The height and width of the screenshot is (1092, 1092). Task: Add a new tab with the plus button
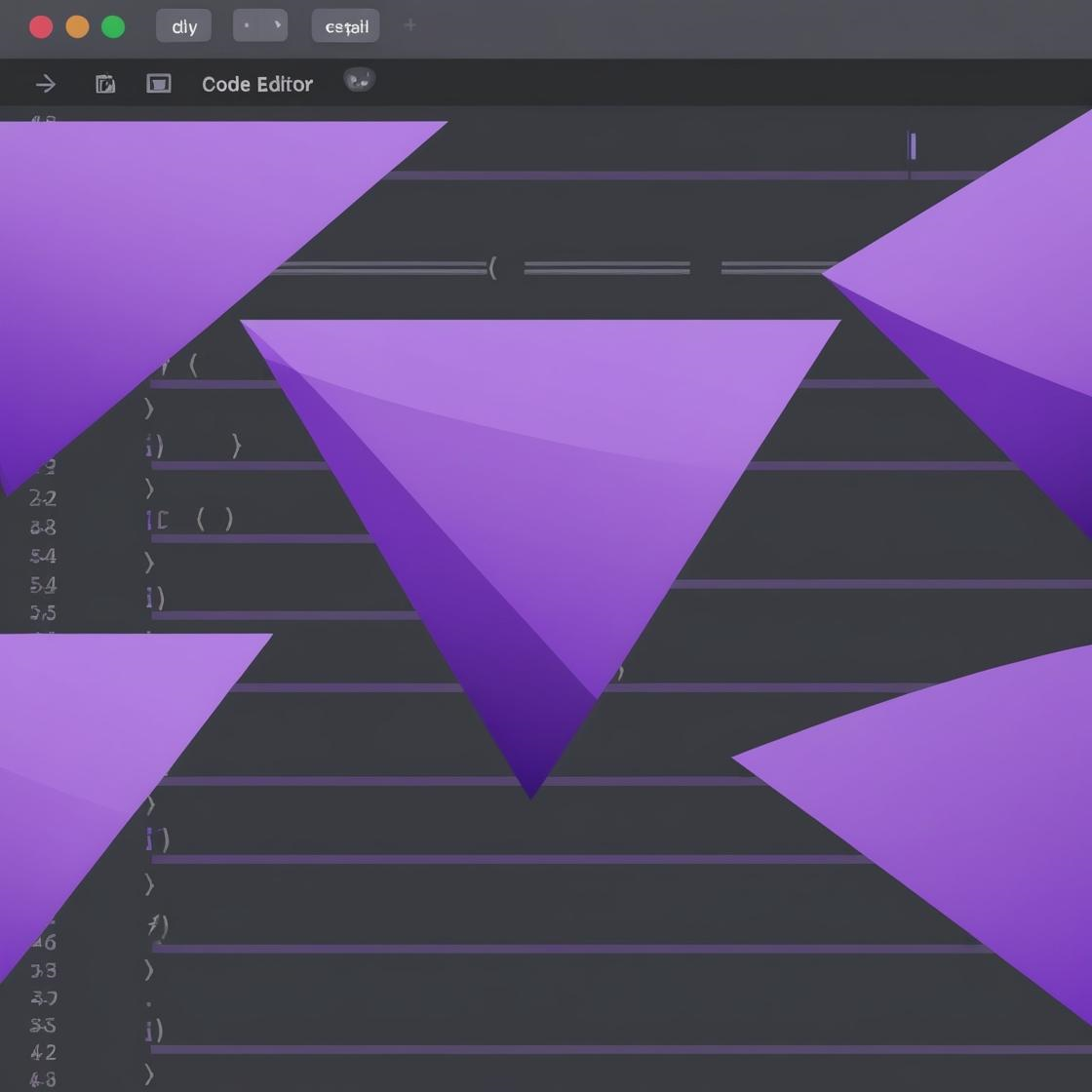[x=409, y=25]
